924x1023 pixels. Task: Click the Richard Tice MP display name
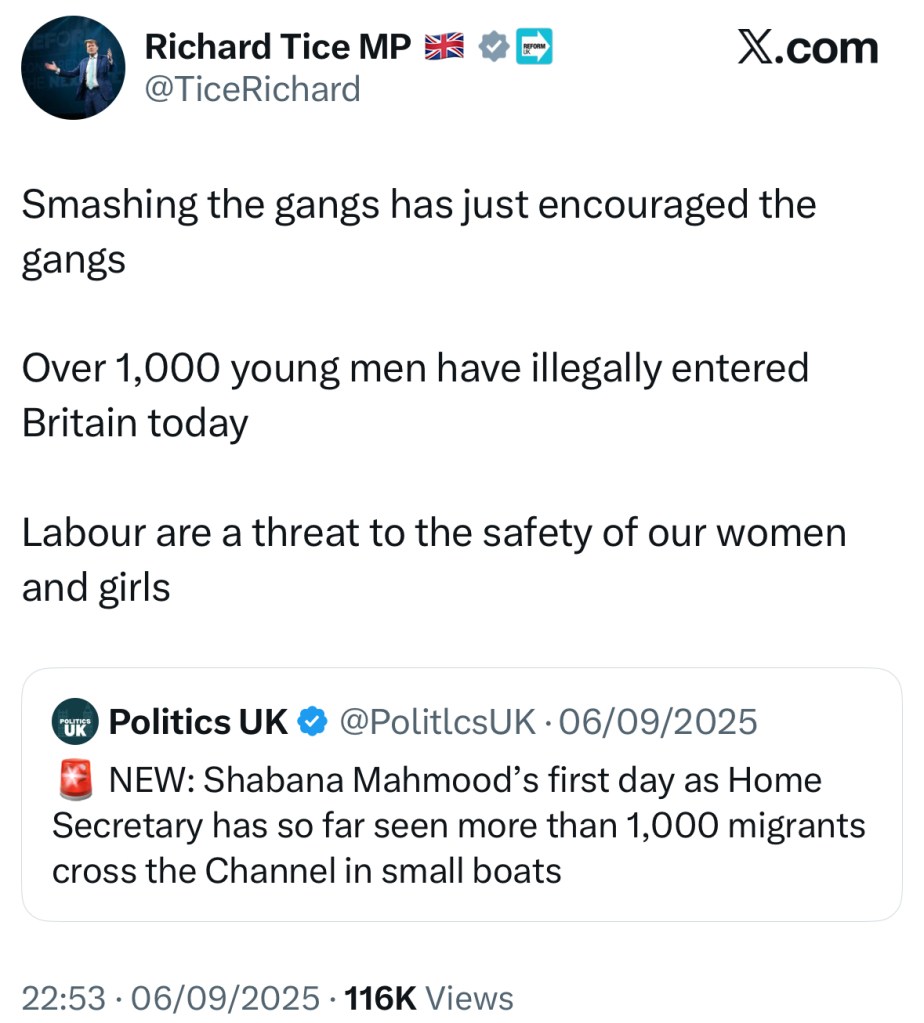point(278,47)
